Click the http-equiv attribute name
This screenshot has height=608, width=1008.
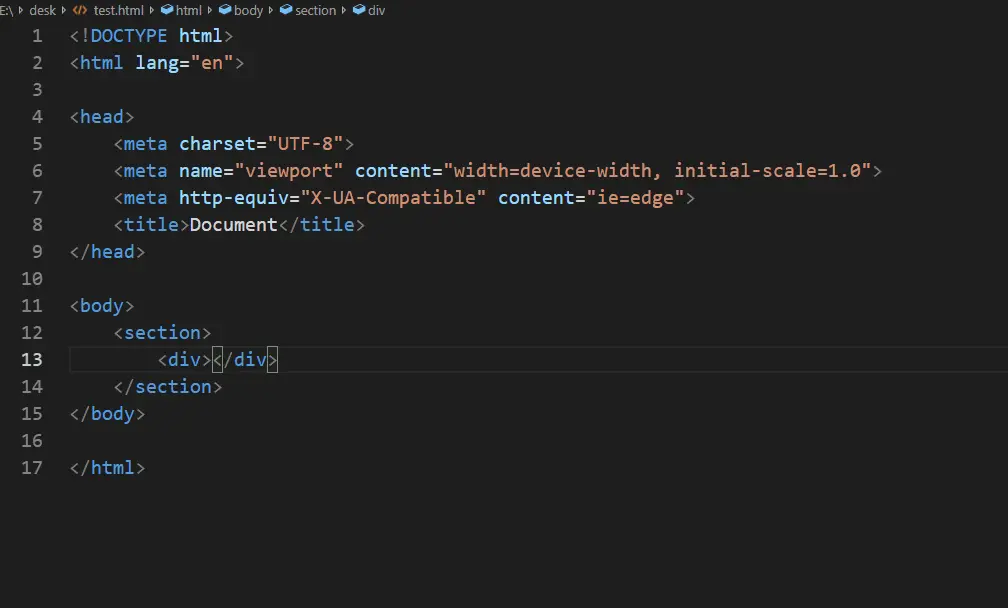(234, 198)
